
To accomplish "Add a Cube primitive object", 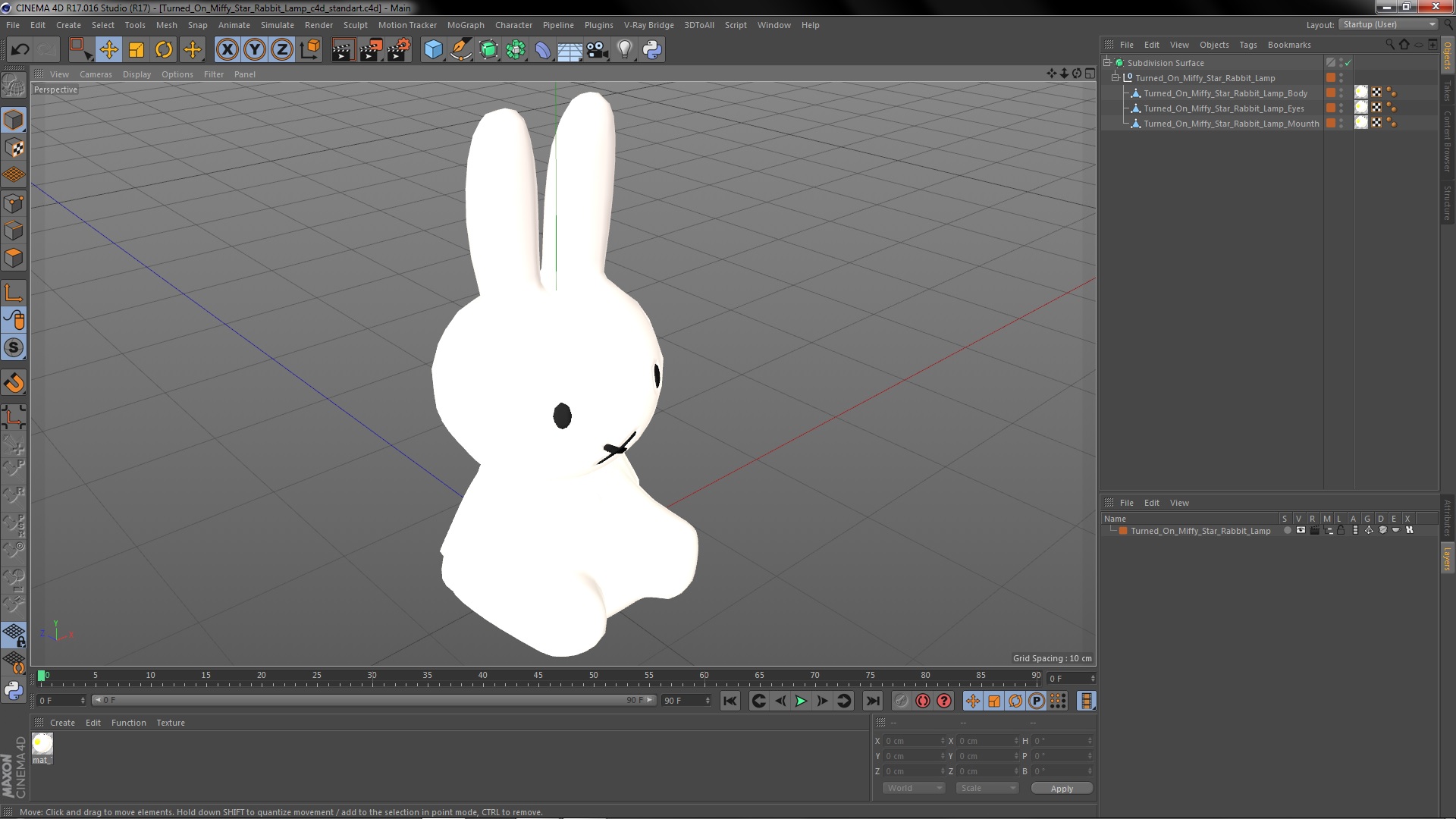I will (433, 50).
